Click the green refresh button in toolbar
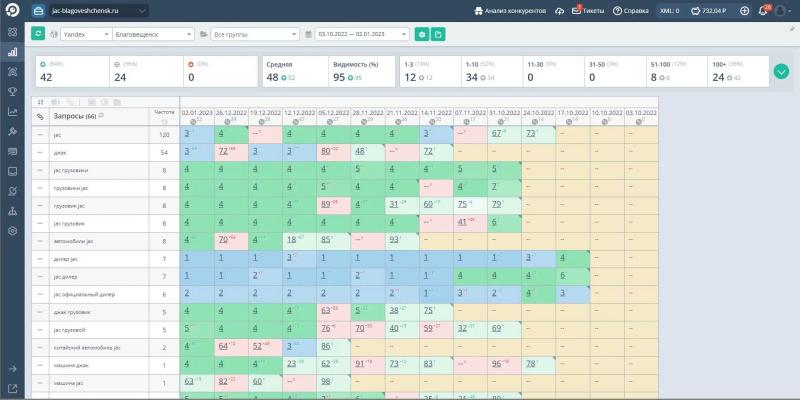 pyautogui.click(x=38, y=34)
